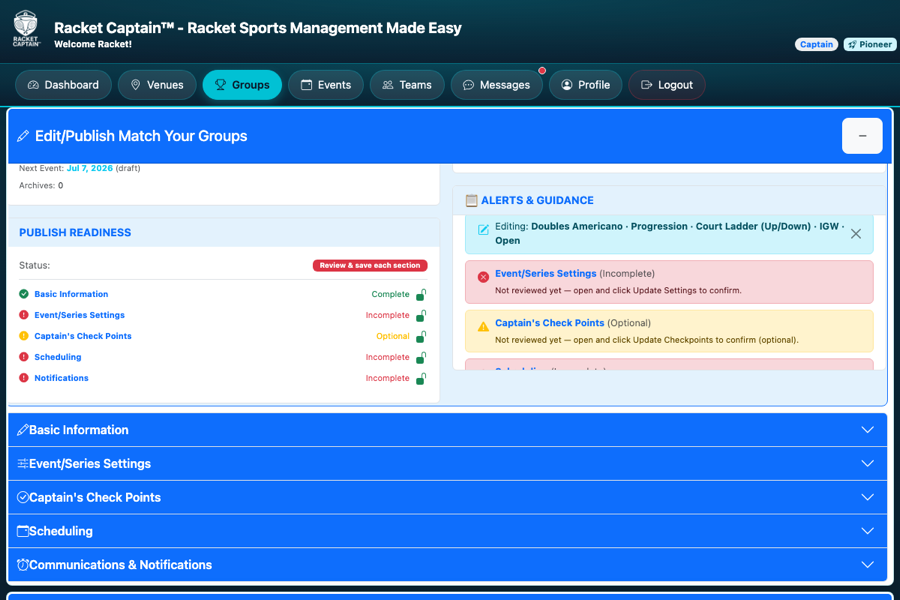This screenshot has height=600, width=900.
Task: Click the edit icon in the Editing alert
Action: 483,230
